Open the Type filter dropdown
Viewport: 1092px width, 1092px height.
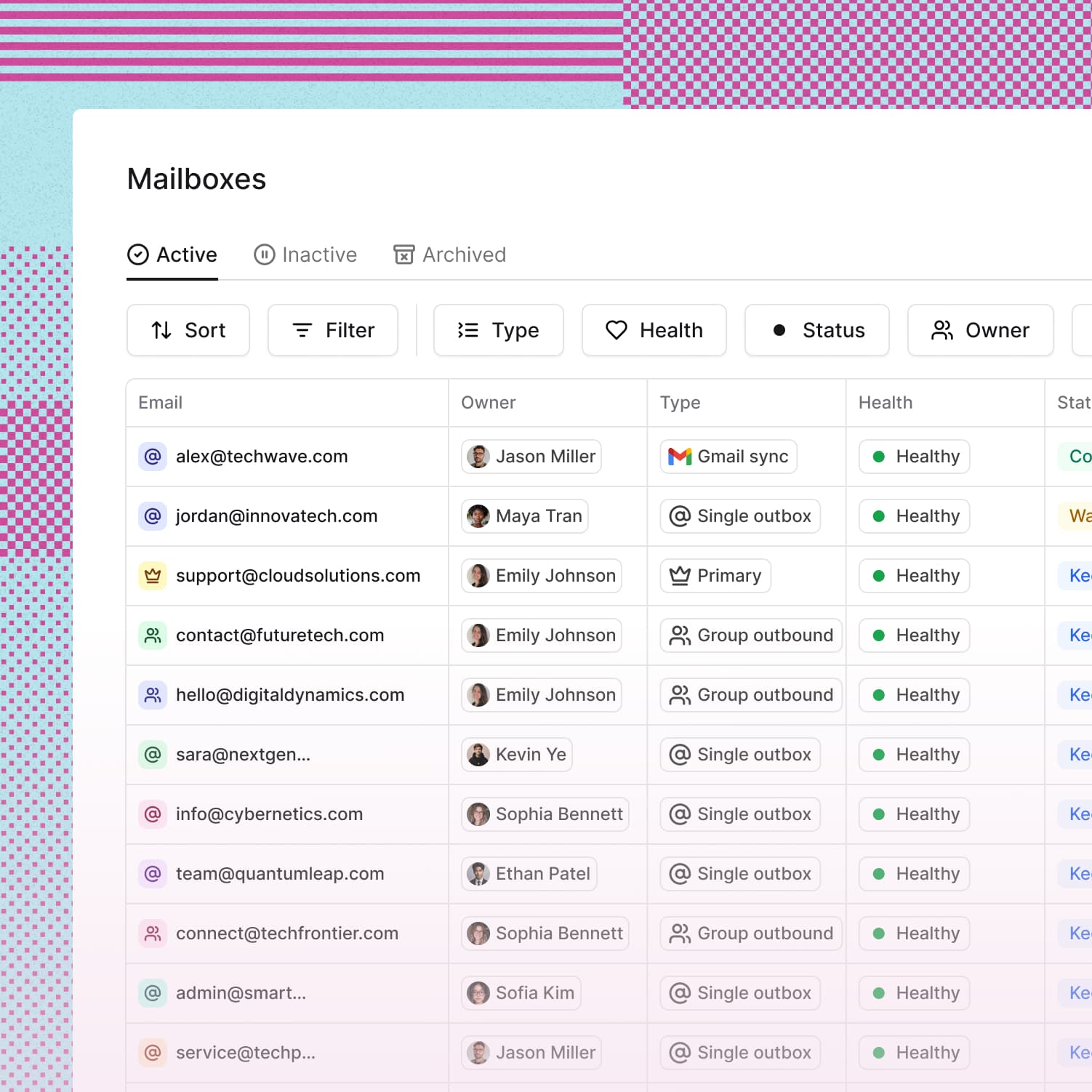[498, 330]
